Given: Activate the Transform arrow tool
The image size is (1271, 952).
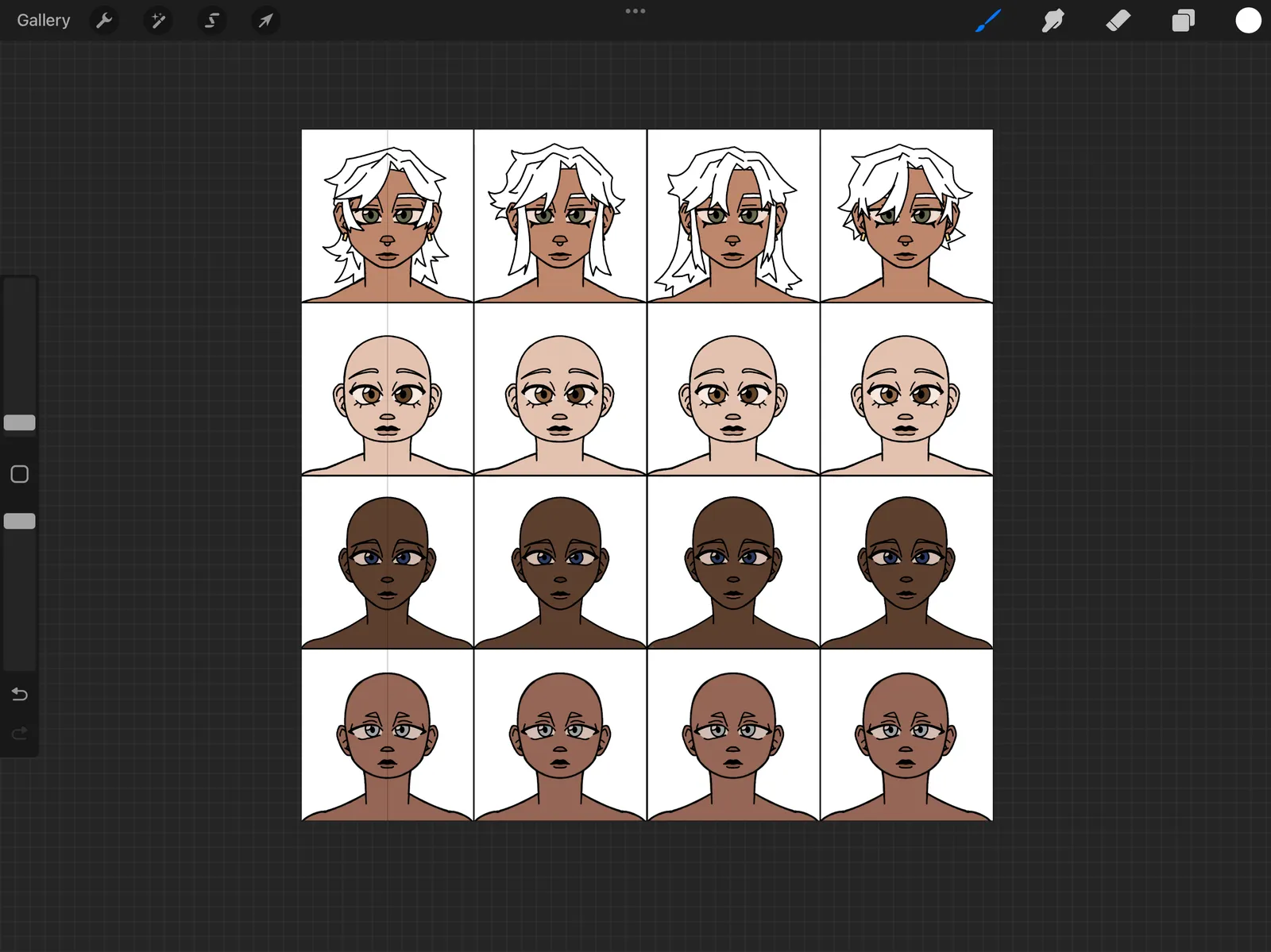Looking at the screenshot, I should 265,21.
